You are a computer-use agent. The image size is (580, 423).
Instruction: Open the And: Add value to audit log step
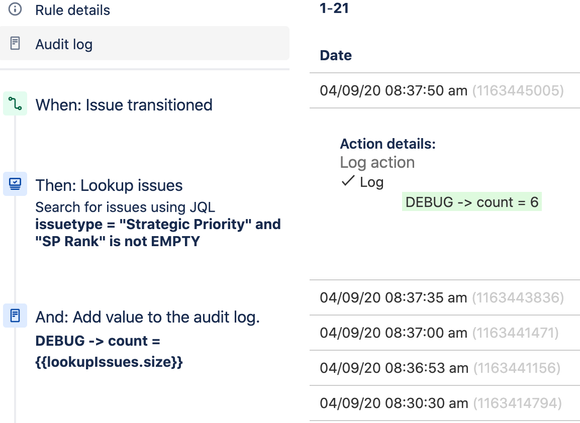pyautogui.click(x=148, y=317)
